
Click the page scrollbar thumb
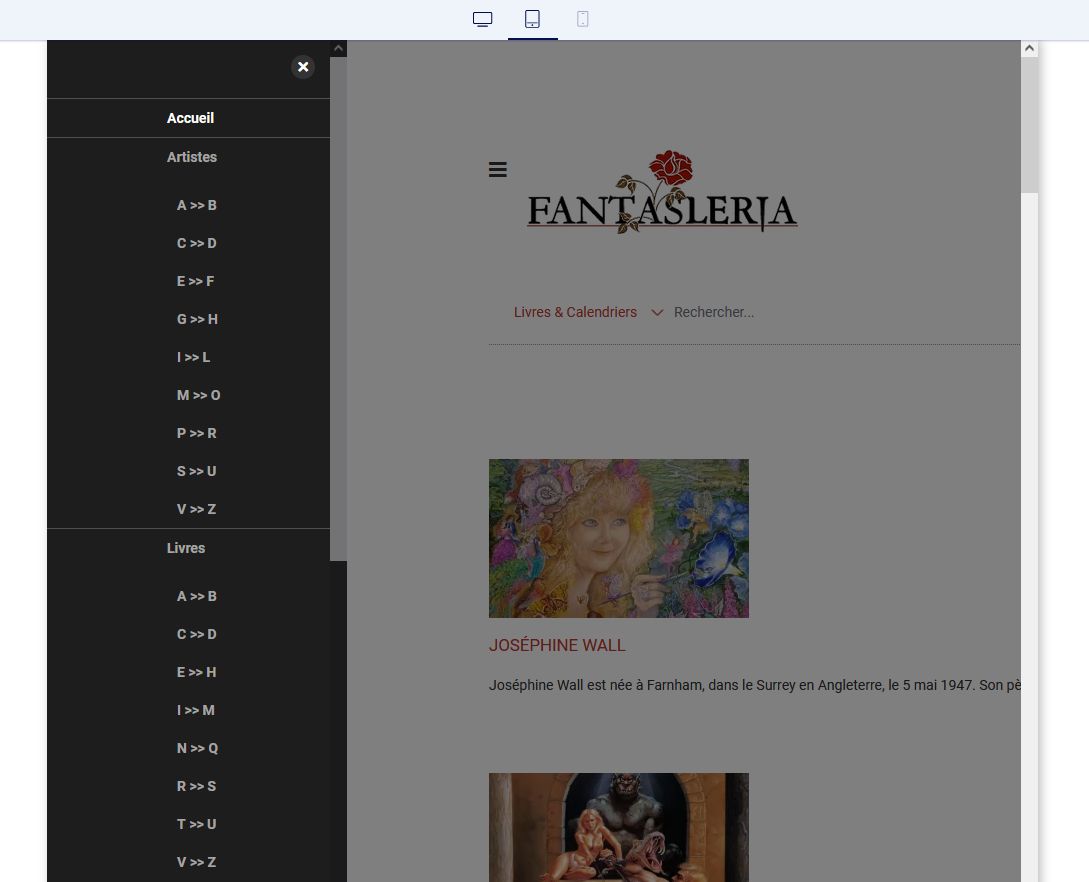(1029, 125)
